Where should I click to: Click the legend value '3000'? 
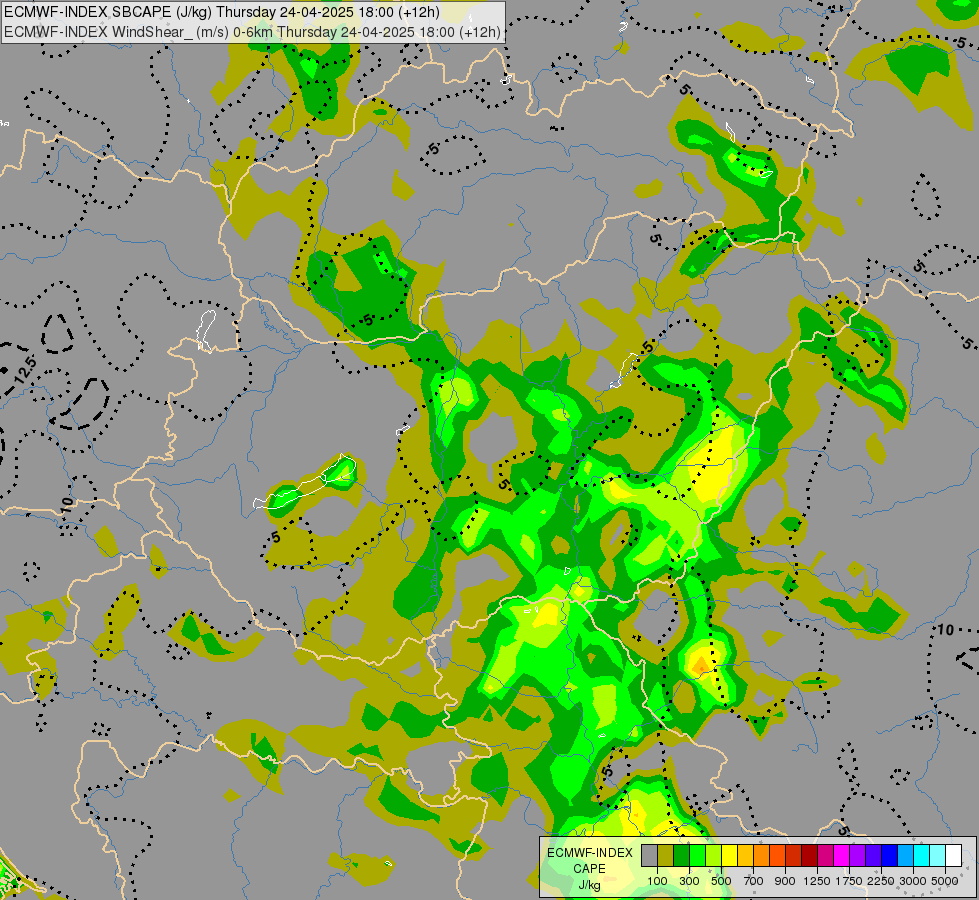coord(913,881)
